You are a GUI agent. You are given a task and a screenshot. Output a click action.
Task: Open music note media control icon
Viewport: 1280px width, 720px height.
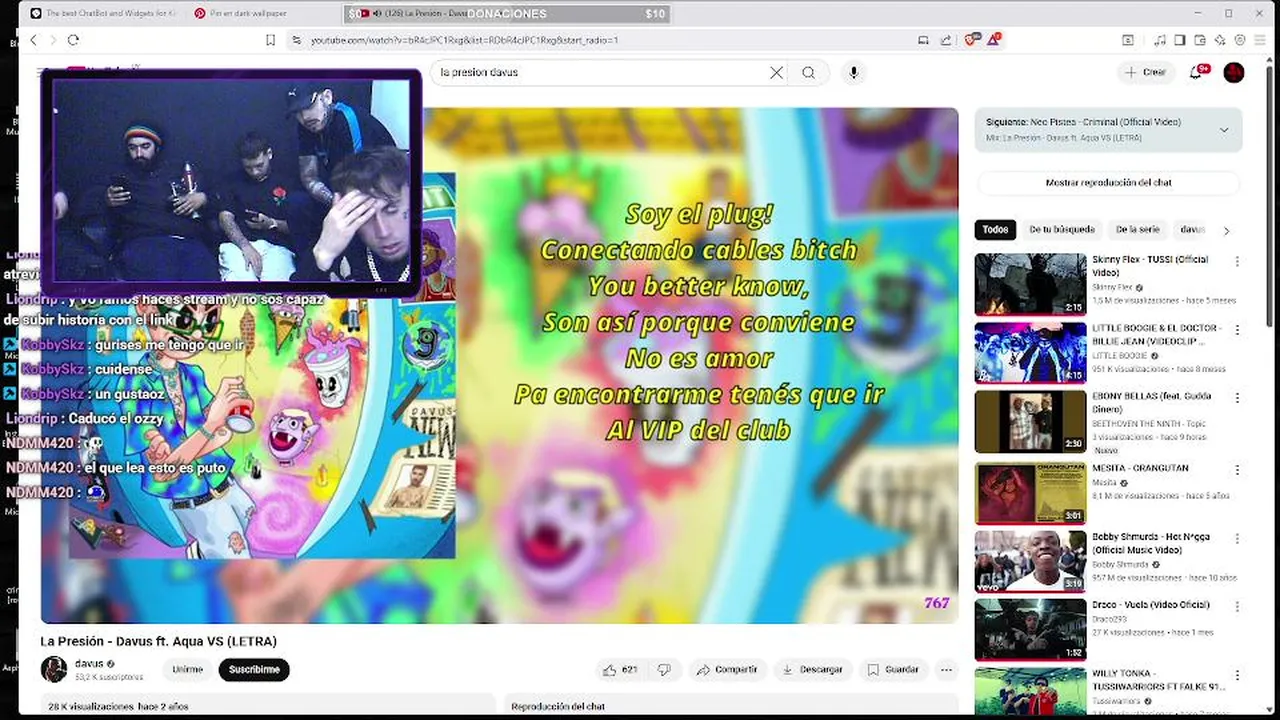[1160, 40]
